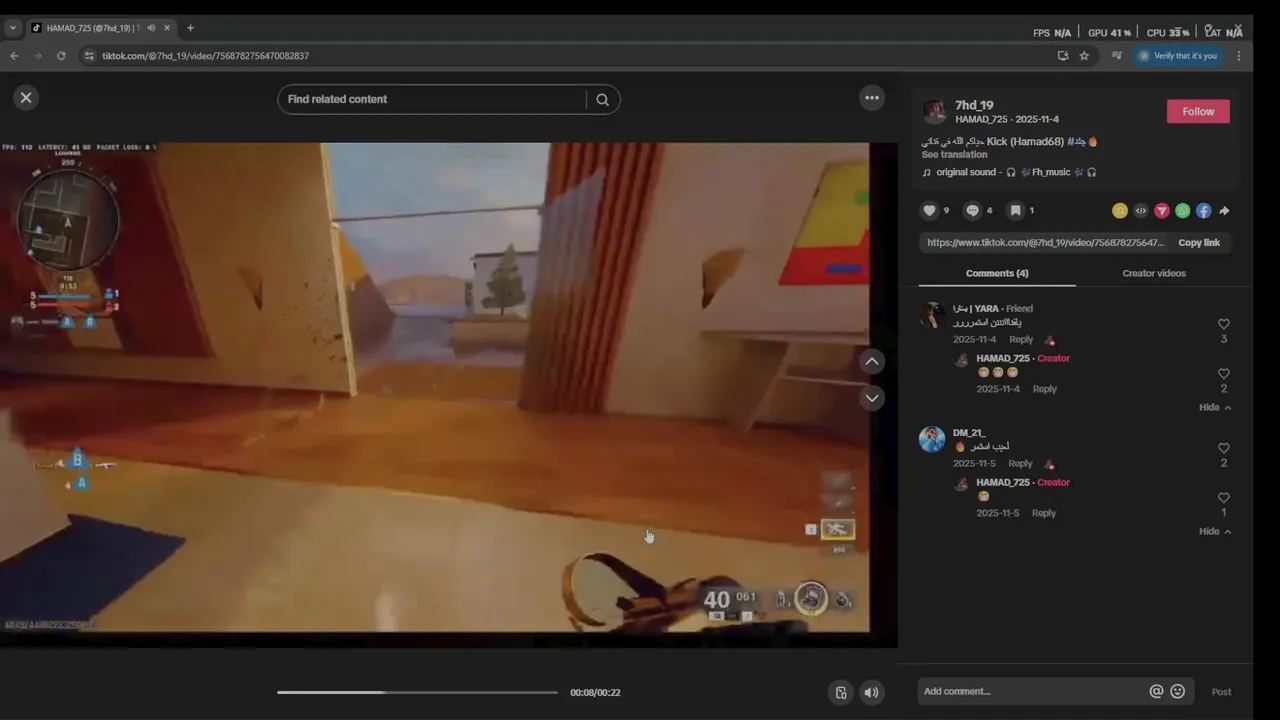Open the three-dot more options menu above video
The image size is (1280, 720).
click(x=872, y=97)
